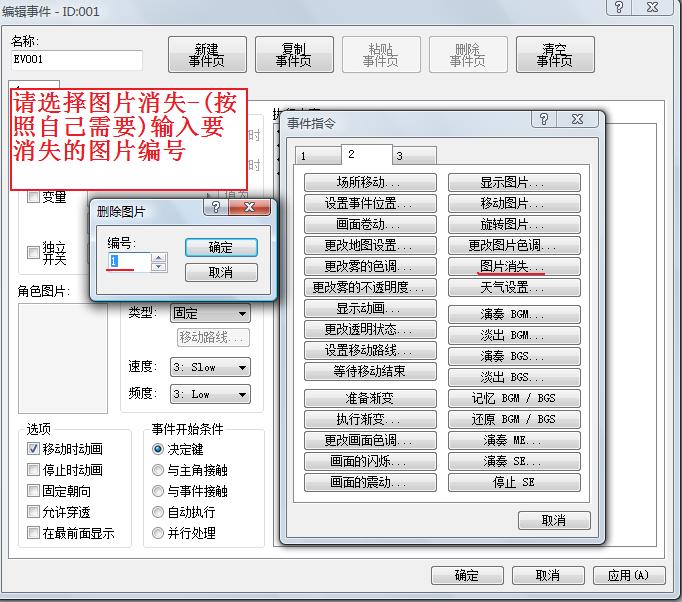Select 并行处理 start condition
This screenshot has height=602, width=682.
coord(158,532)
